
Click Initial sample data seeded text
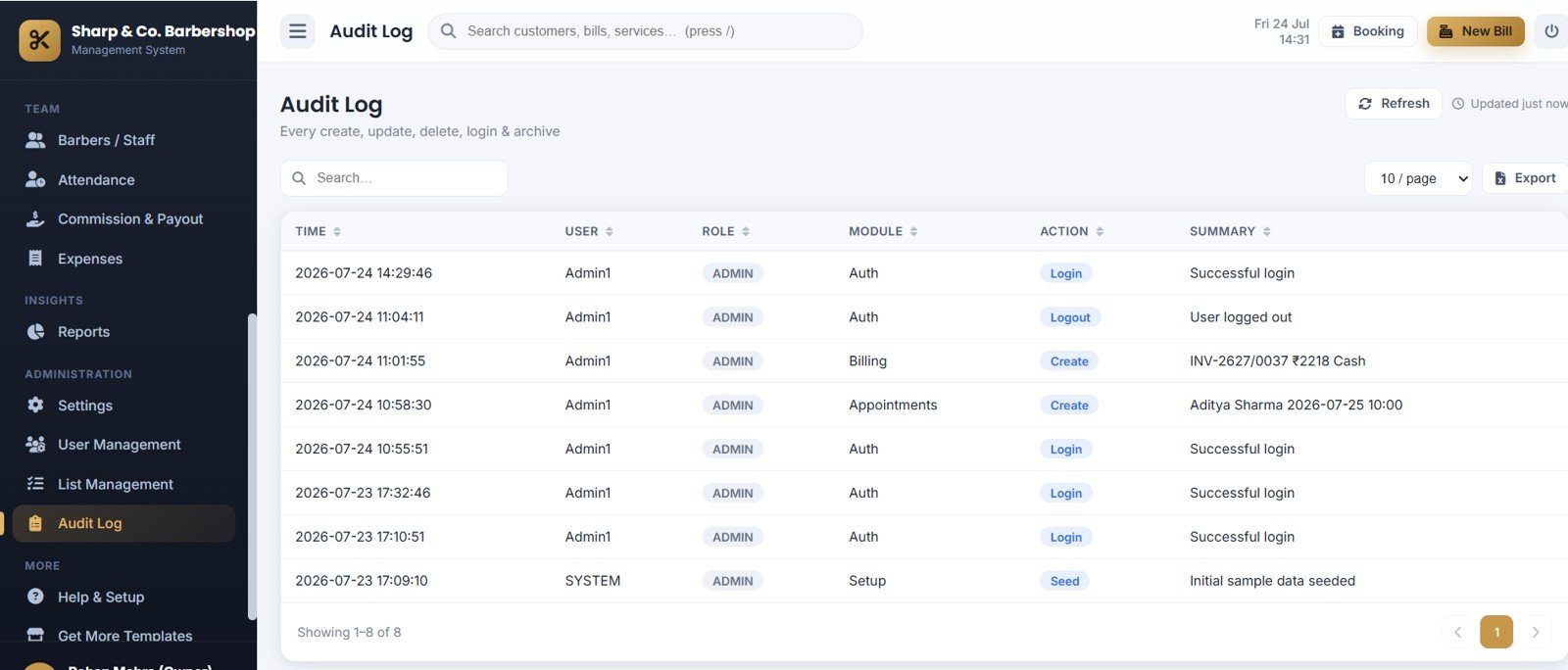(1272, 581)
